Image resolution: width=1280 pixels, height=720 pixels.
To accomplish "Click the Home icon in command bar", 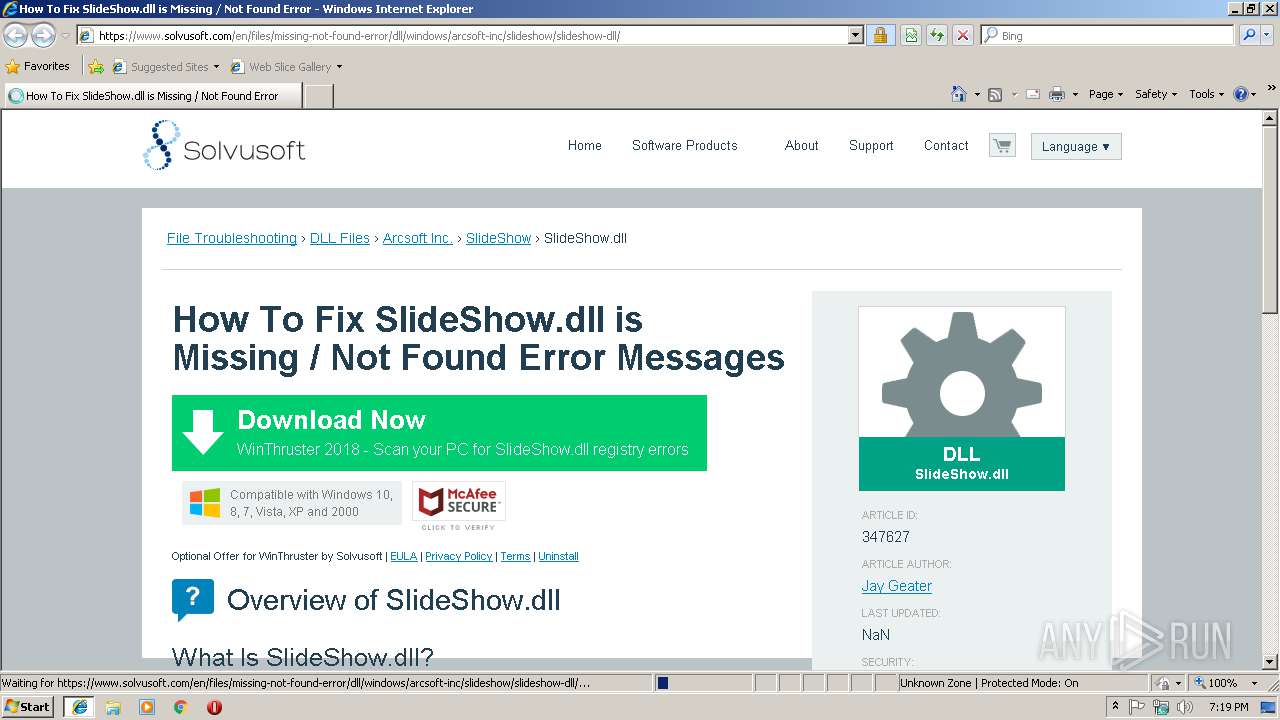I will [x=959, y=94].
